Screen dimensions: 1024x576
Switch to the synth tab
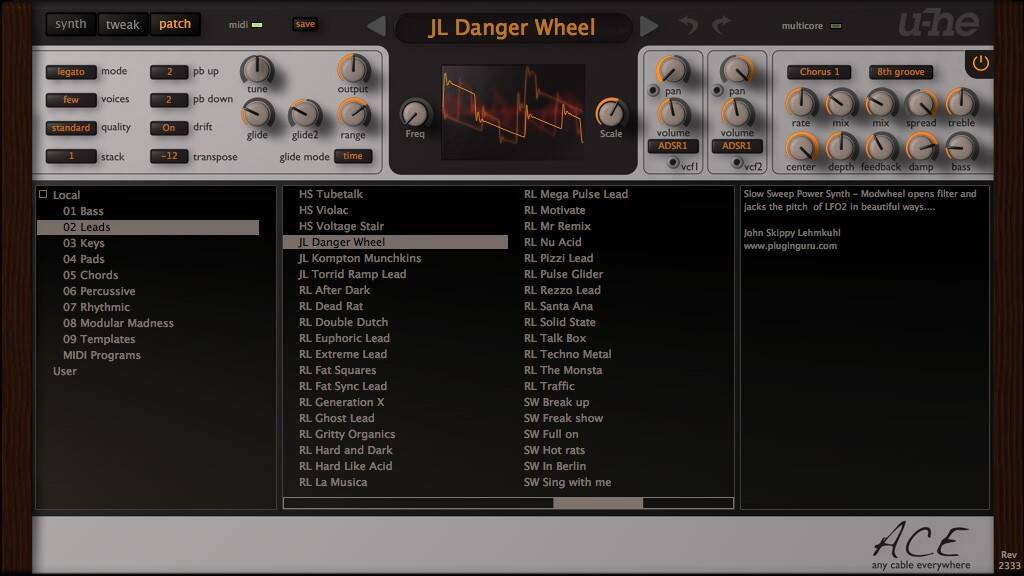click(71, 24)
